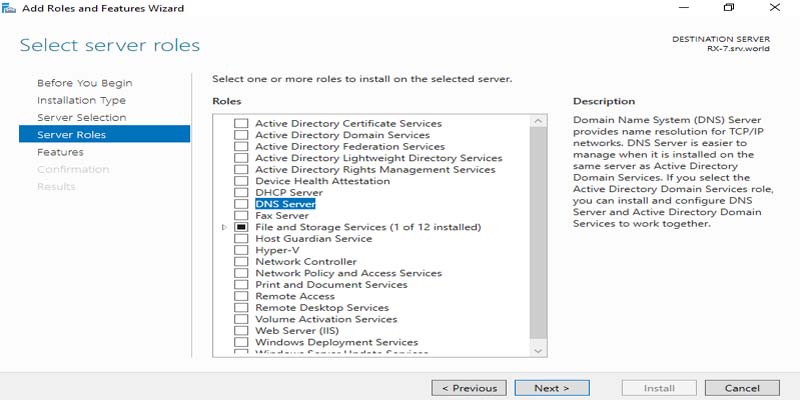Tick Network Policy and Access Services checkbox

(x=241, y=273)
